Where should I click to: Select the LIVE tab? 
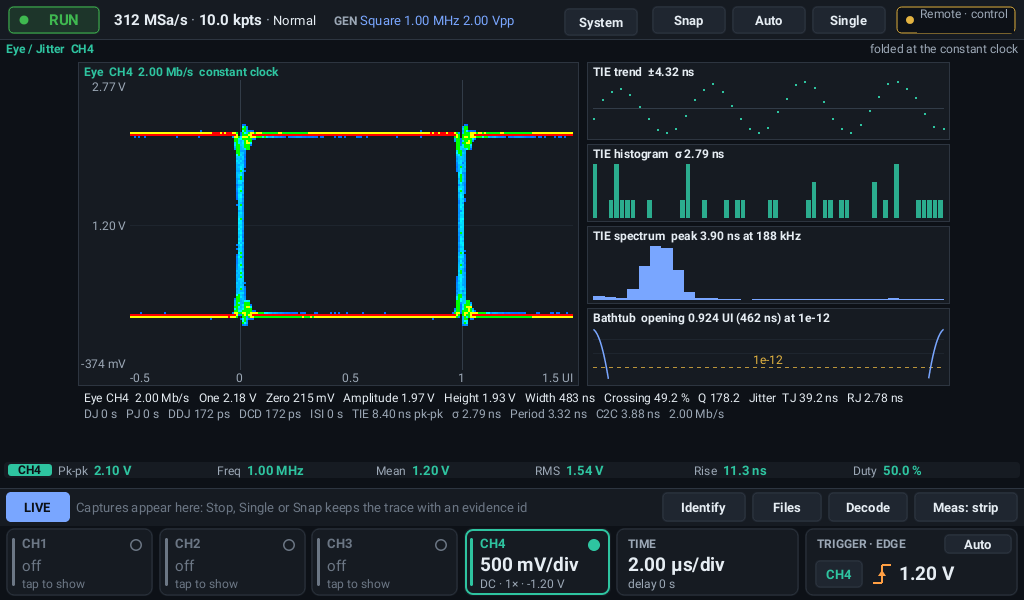(38, 507)
